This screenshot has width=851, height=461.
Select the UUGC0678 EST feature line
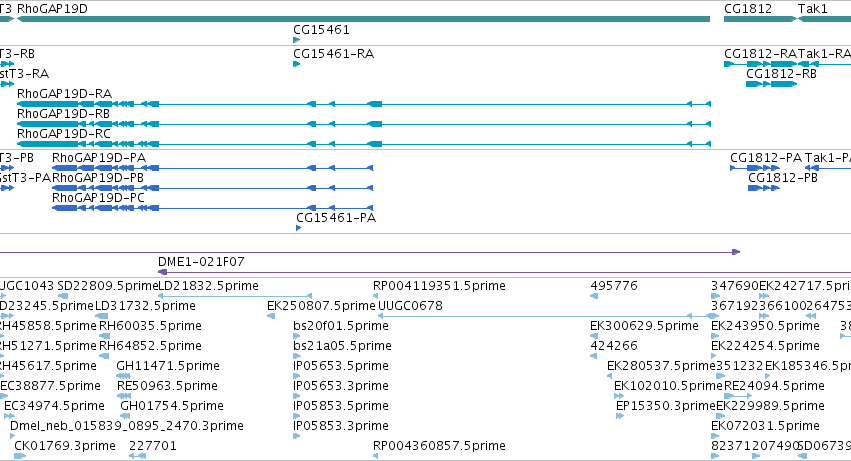549,316
